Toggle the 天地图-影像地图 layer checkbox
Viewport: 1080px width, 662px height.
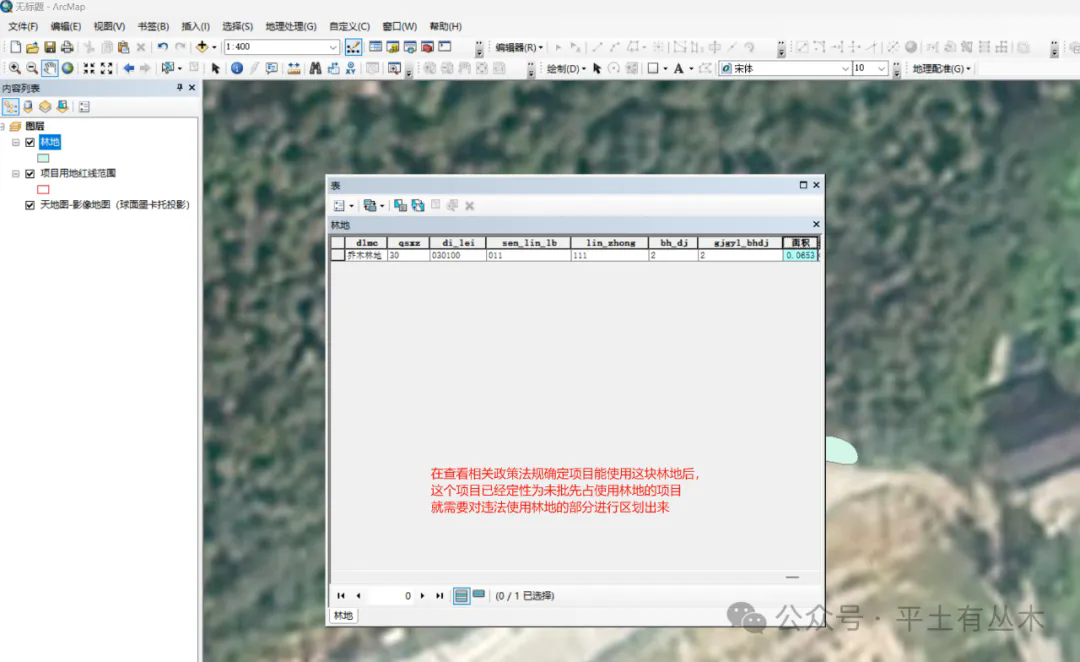point(30,204)
